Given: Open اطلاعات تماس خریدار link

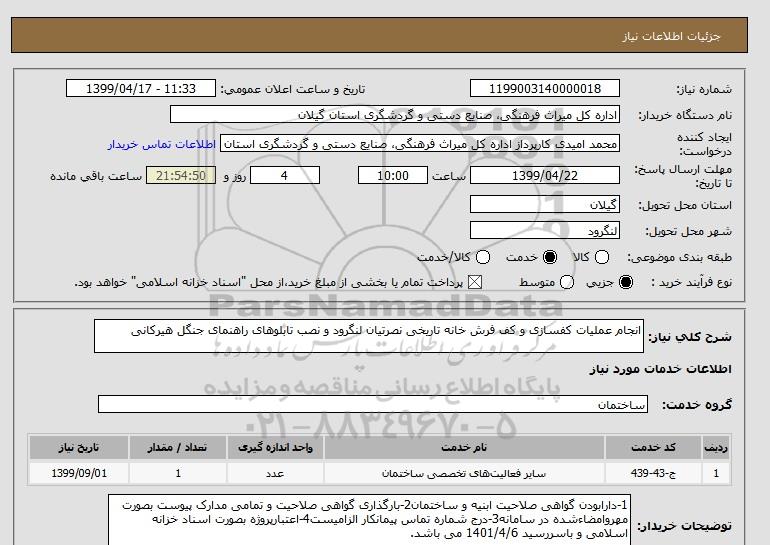Looking at the screenshot, I should (162, 145).
